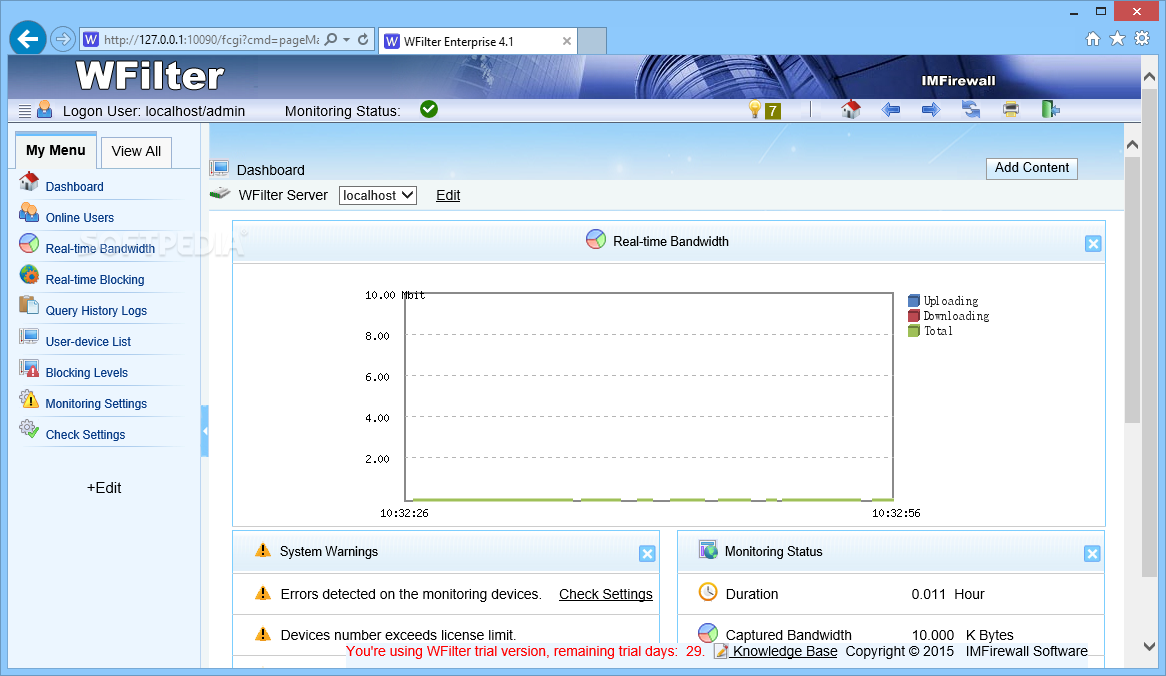Click the 'Devices number exceeds license limit.' warning

[x=398, y=635]
